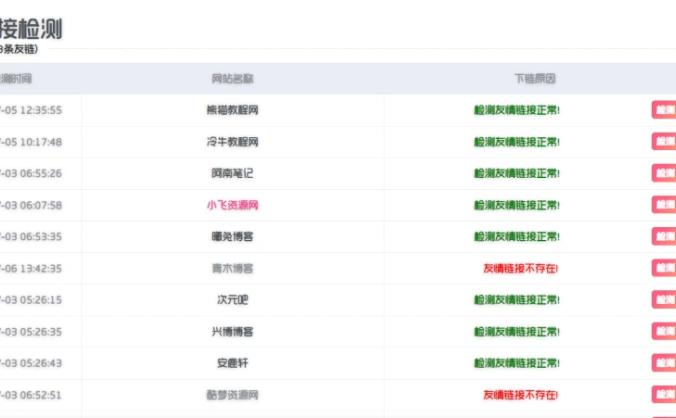This screenshot has width=676, height=418.
Task: Open the 阿南笔记 site link
Action: point(232,173)
